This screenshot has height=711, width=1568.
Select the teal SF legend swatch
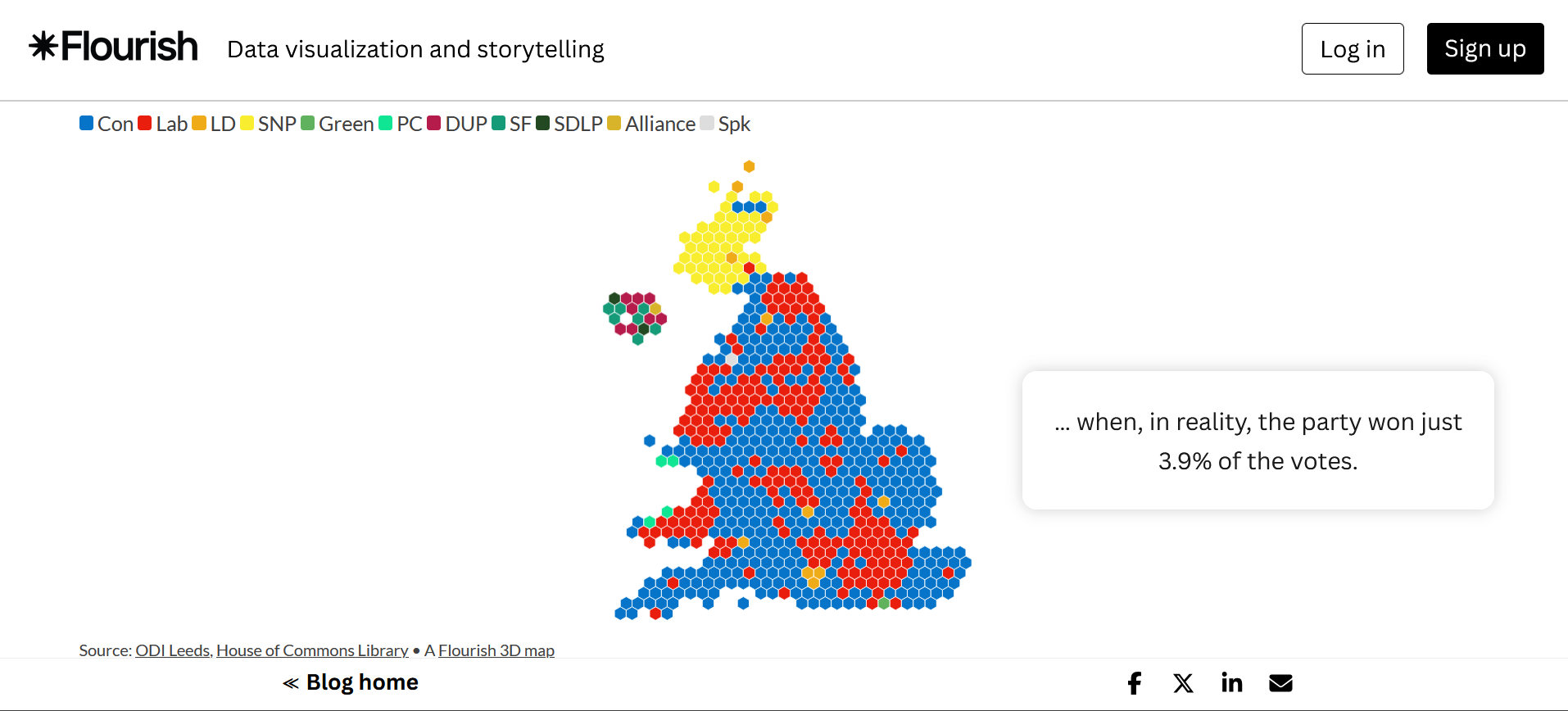coord(498,123)
